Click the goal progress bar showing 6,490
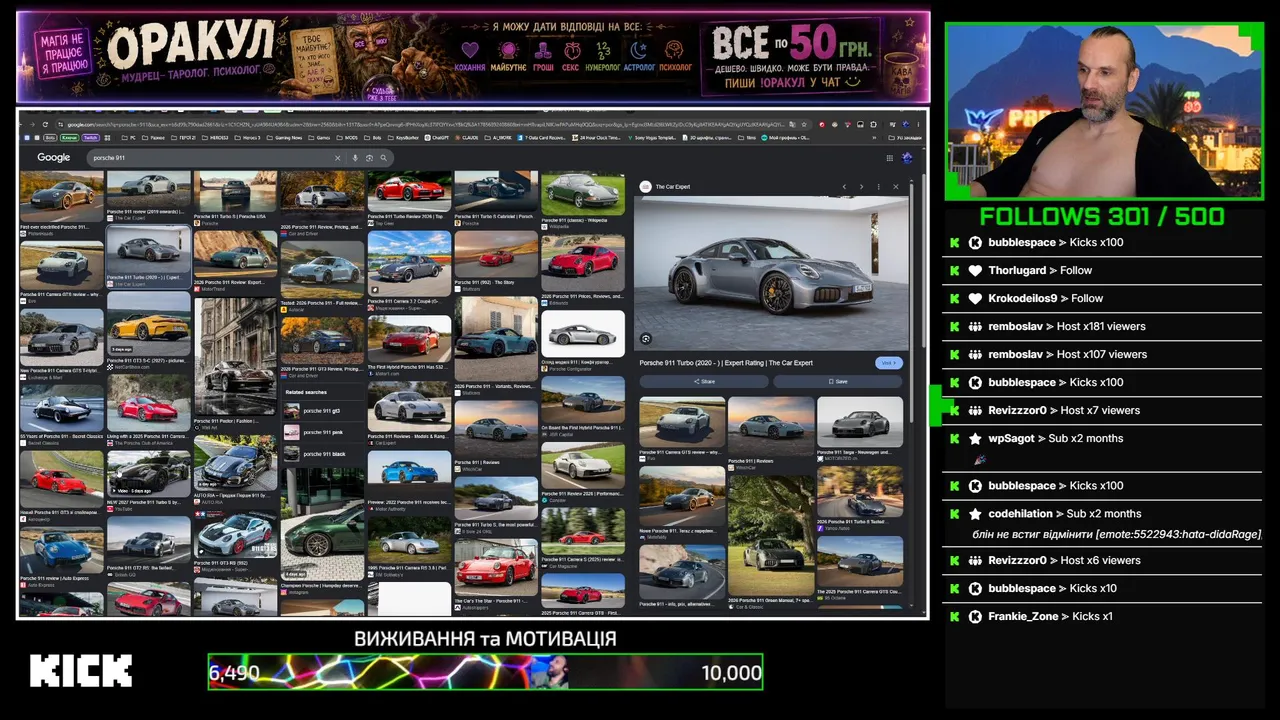Image resolution: width=1280 pixels, height=720 pixels. click(x=485, y=672)
